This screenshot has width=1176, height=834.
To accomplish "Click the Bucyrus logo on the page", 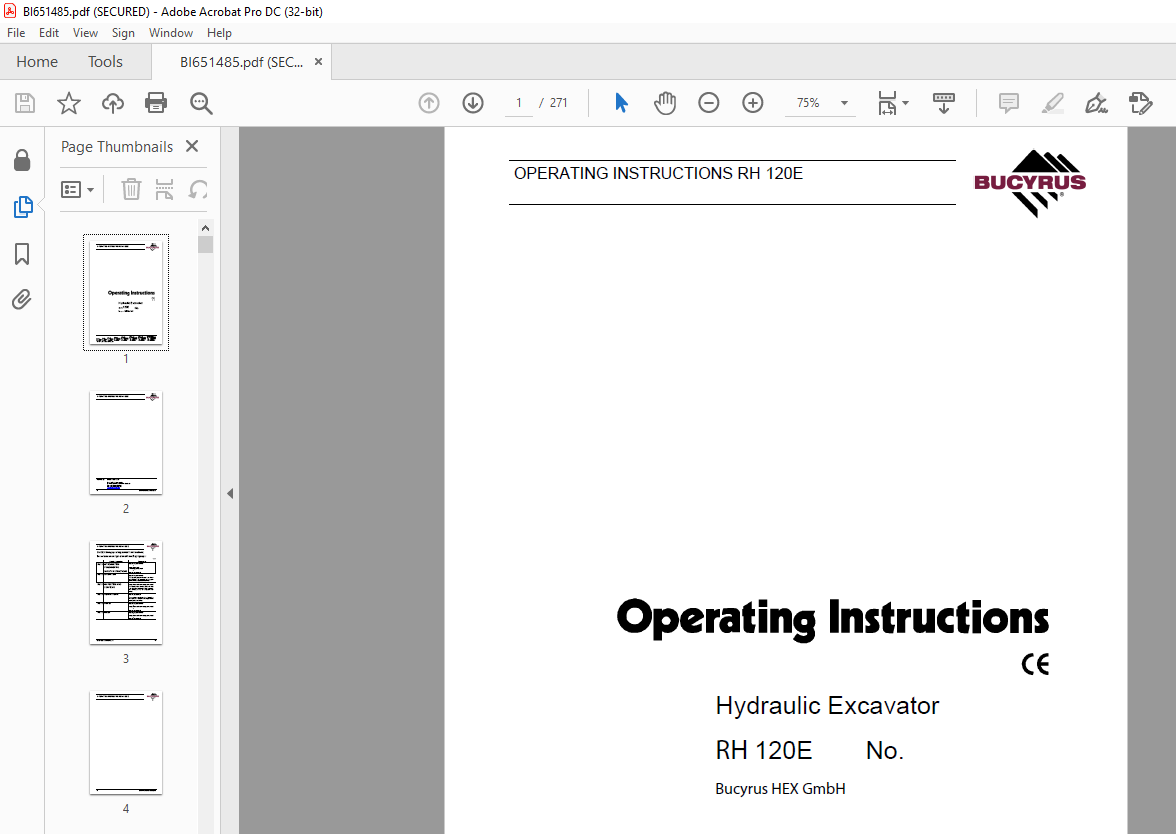I will click(1030, 183).
